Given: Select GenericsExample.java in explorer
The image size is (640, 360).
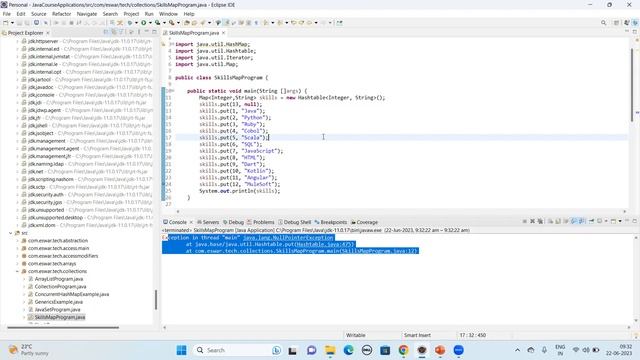Looking at the screenshot, I should pyautogui.click(x=58, y=302).
